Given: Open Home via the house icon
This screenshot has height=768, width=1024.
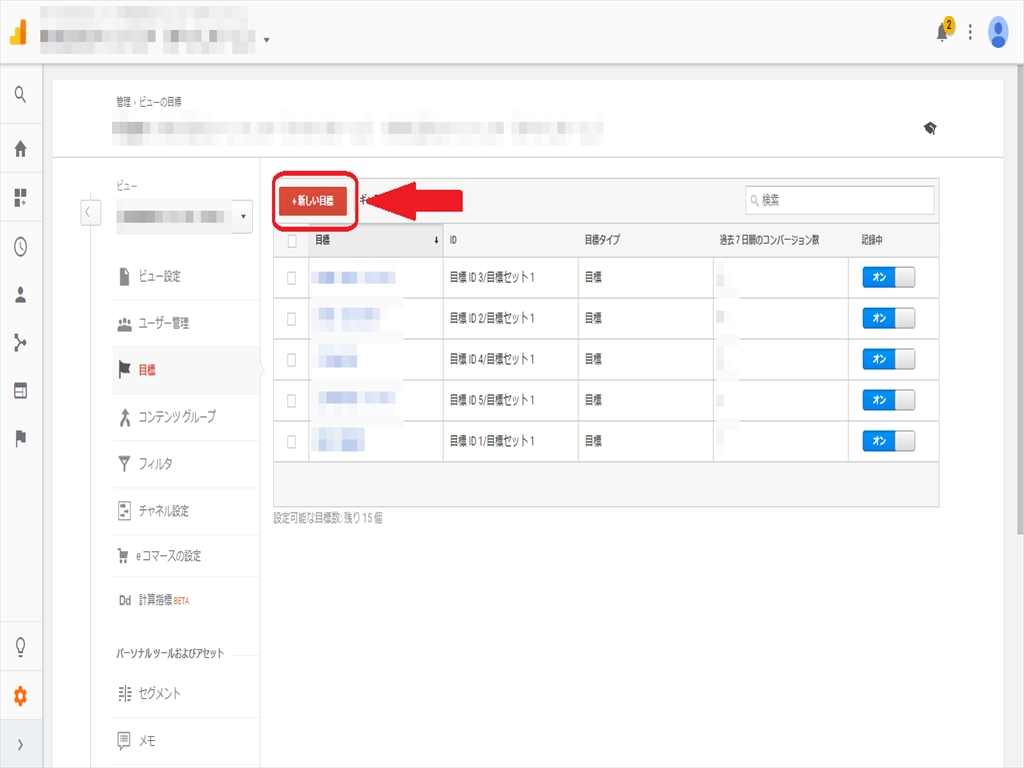Looking at the screenshot, I should 20,149.
